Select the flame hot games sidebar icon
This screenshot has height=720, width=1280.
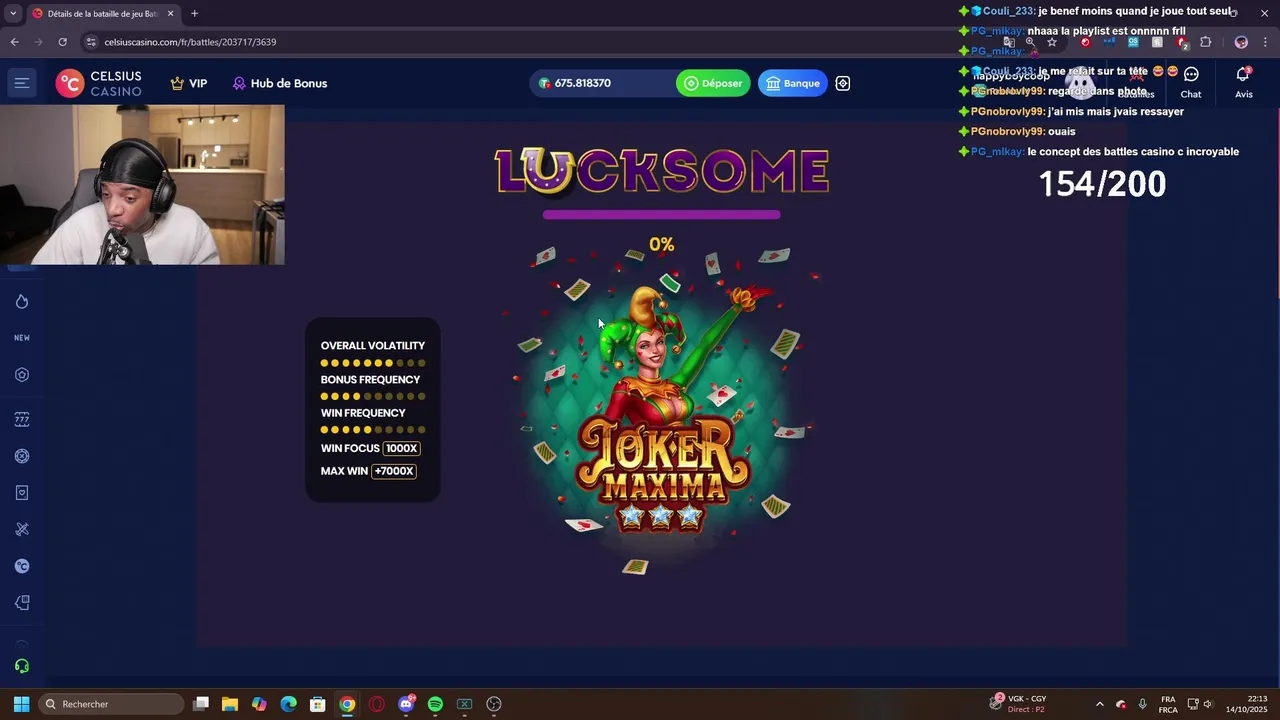coord(22,302)
